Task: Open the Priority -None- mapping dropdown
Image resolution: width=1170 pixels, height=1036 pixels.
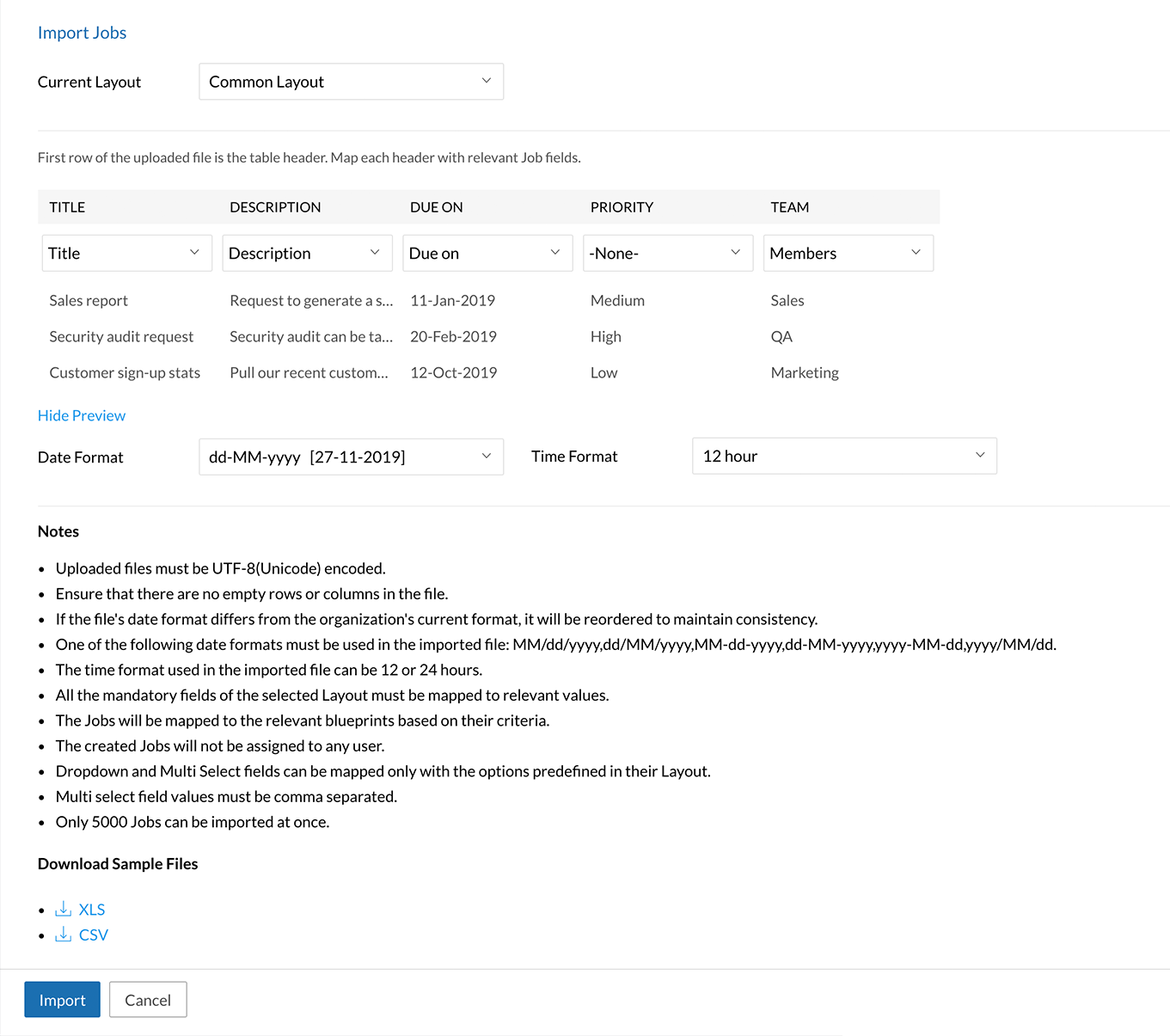Action: coord(668,253)
